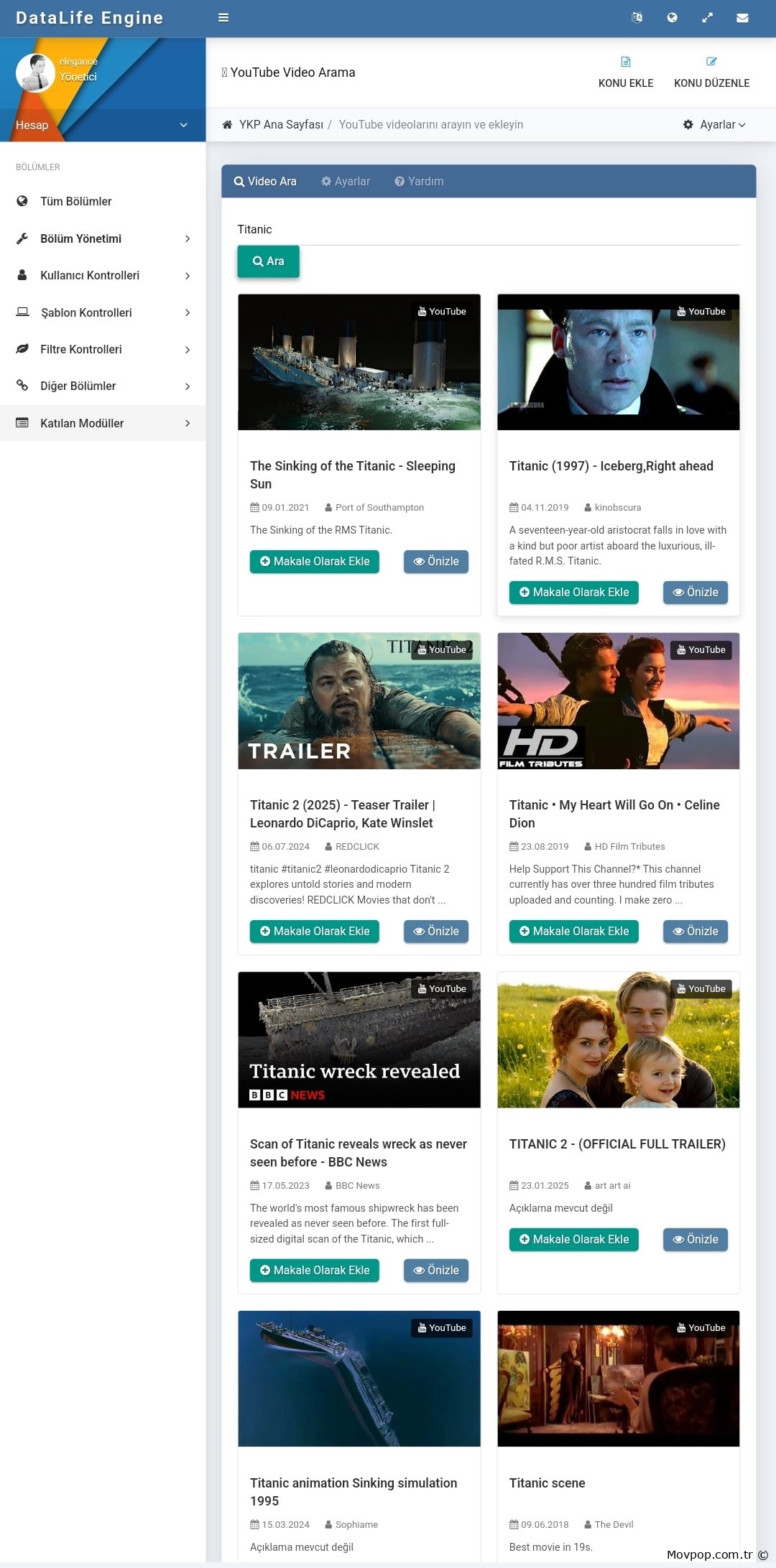
Task: Add Sleeping Sun video with Makale Olarak Ekle
Action: (x=314, y=562)
